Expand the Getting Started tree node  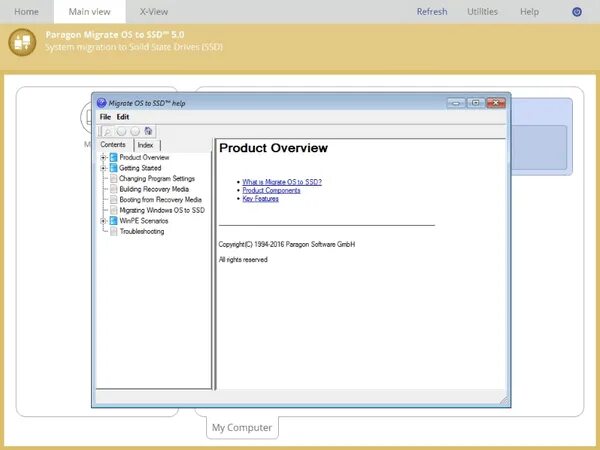[103, 168]
